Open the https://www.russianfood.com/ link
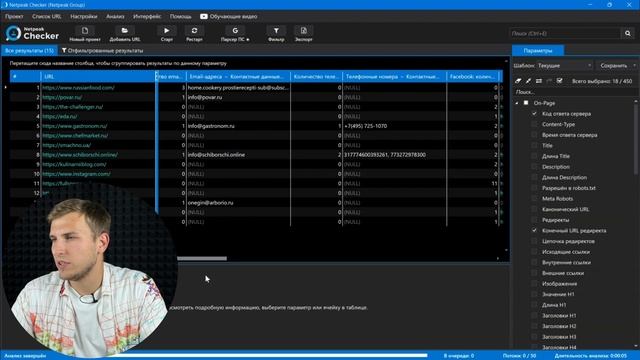Screen dimensions: 640x360 click(x=78, y=87)
